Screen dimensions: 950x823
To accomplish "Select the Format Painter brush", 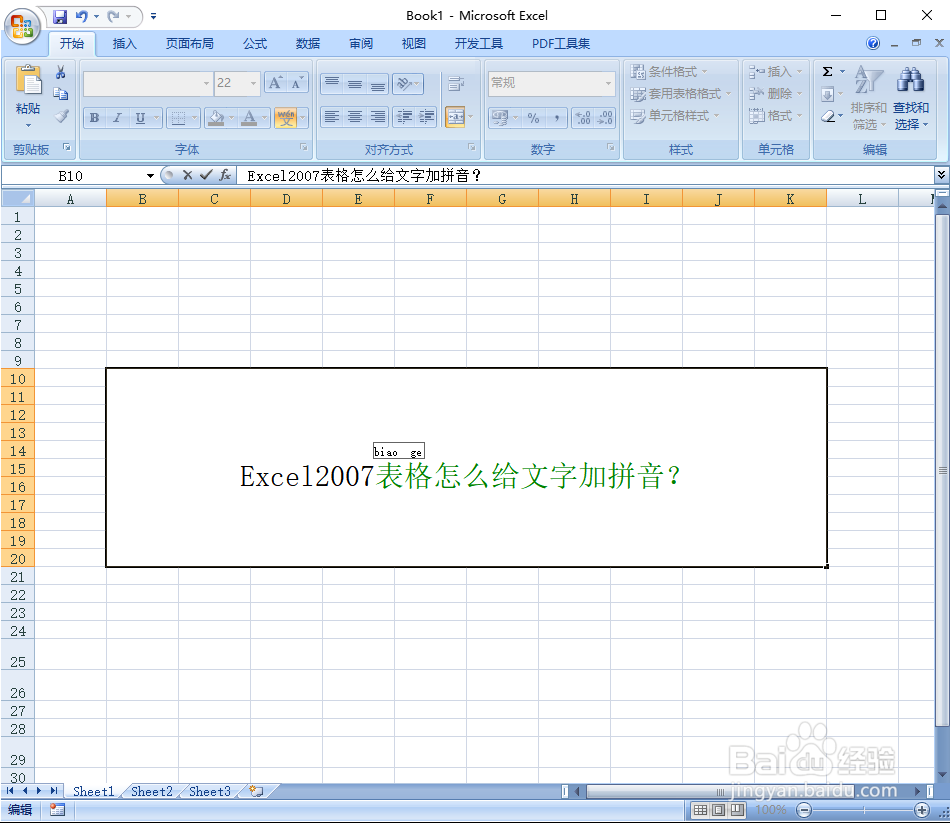I will [x=61, y=116].
